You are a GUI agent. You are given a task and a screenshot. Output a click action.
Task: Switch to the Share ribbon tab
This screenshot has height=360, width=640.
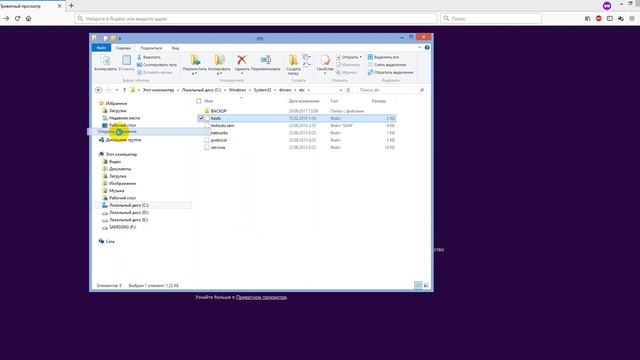pos(151,48)
